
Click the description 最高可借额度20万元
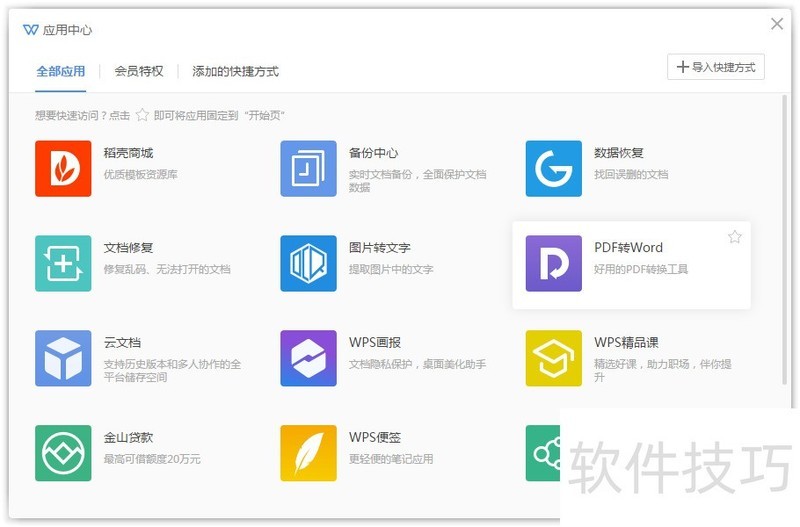pos(152,459)
